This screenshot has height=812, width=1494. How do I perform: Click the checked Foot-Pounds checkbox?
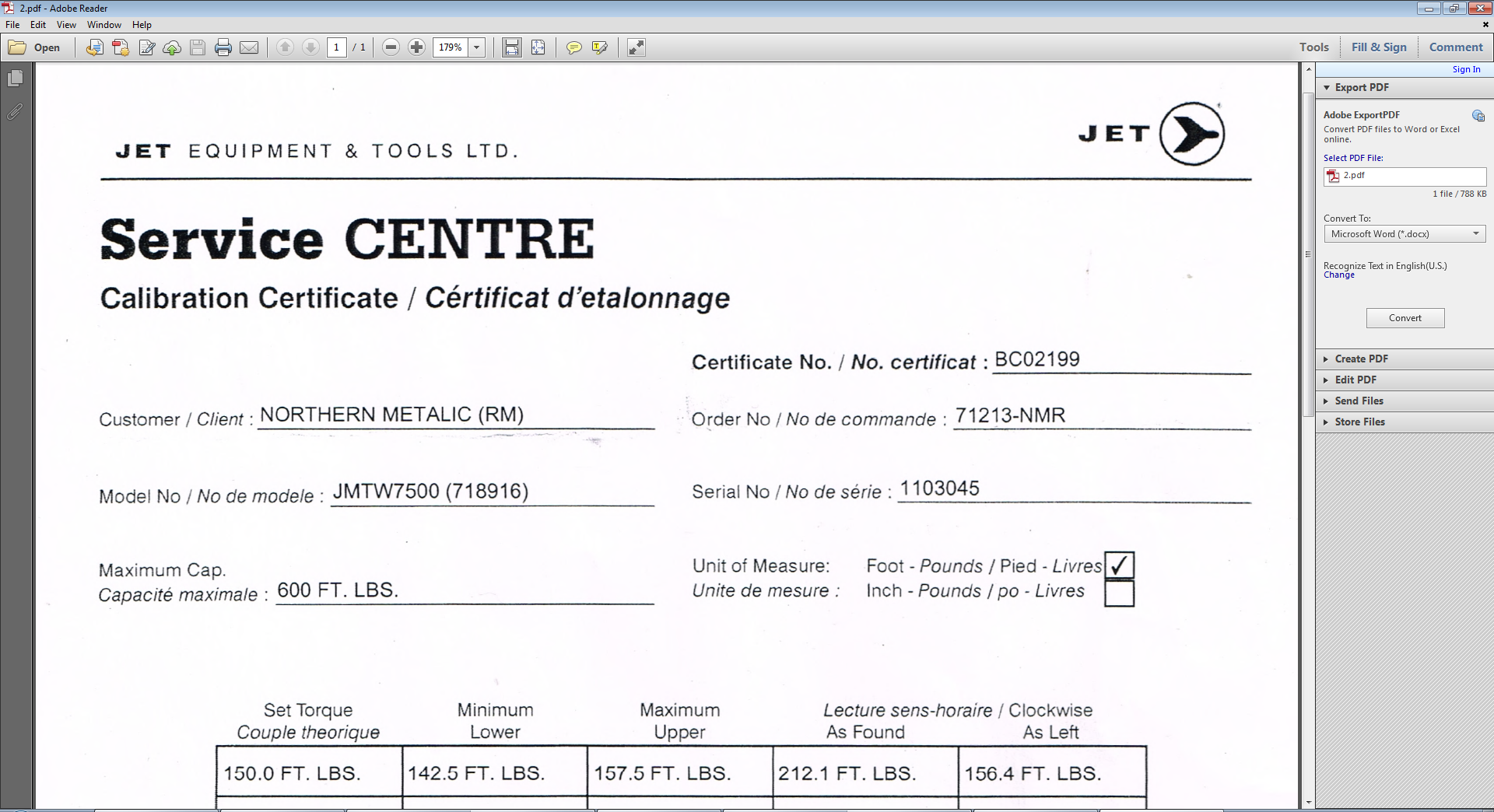pyautogui.click(x=1119, y=565)
